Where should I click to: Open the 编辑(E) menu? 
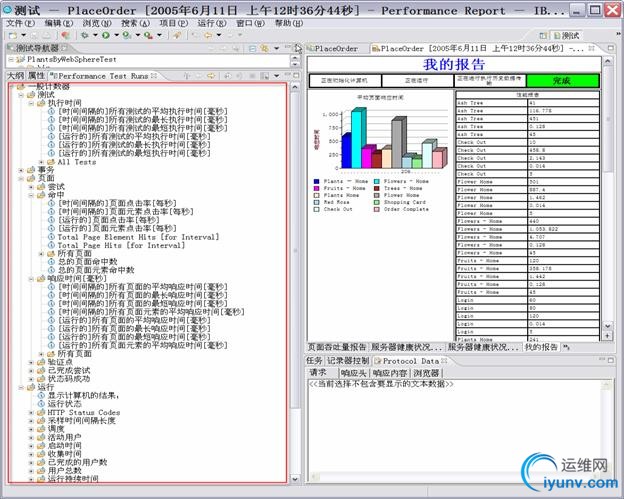click(x=59, y=23)
